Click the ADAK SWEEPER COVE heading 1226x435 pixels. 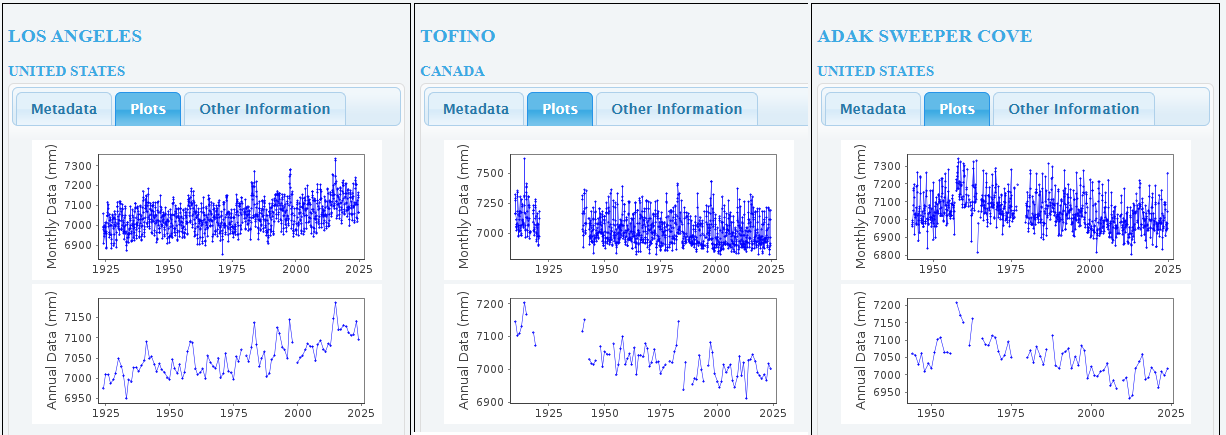click(x=925, y=36)
